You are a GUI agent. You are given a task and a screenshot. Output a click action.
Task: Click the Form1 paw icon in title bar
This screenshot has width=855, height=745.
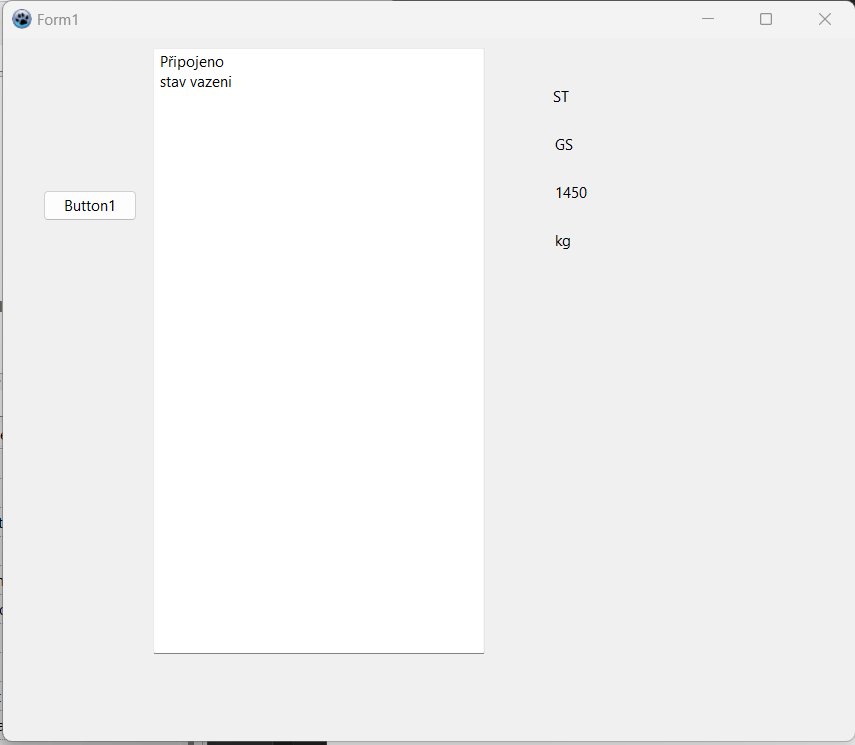pos(22,19)
